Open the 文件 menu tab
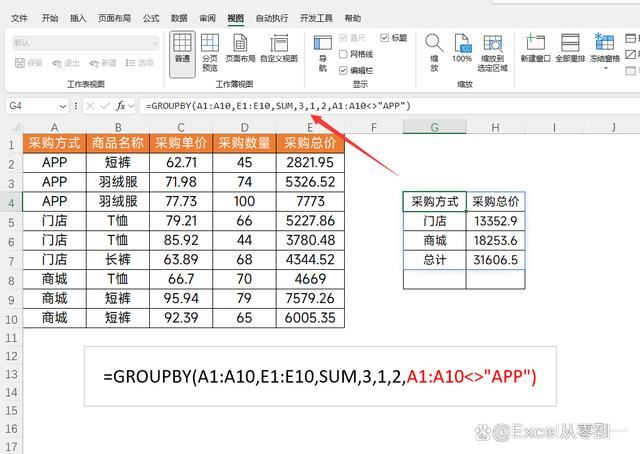The height and width of the screenshot is (454, 640). [19, 18]
